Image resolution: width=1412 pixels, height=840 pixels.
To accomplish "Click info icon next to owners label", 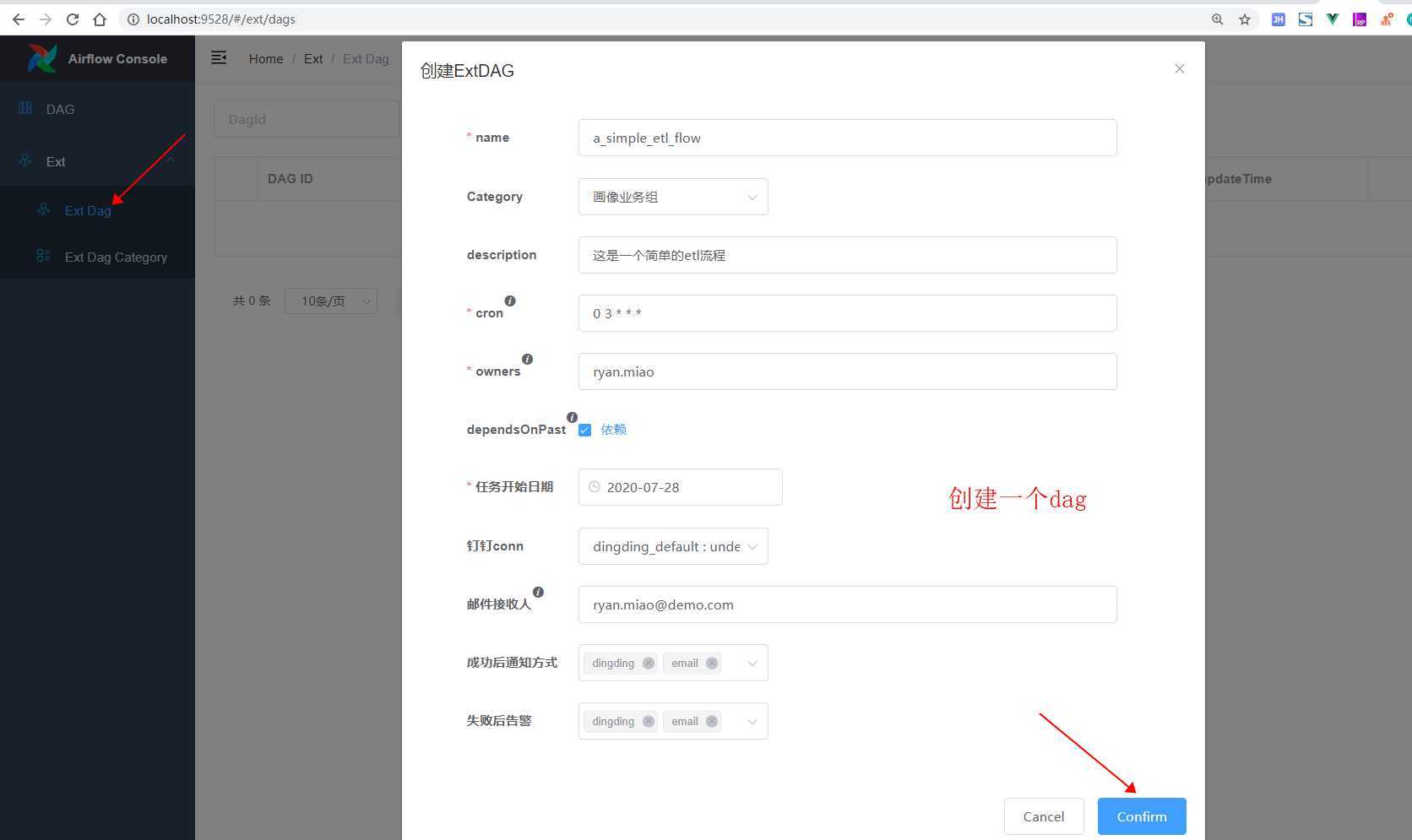I will point(527,359).
